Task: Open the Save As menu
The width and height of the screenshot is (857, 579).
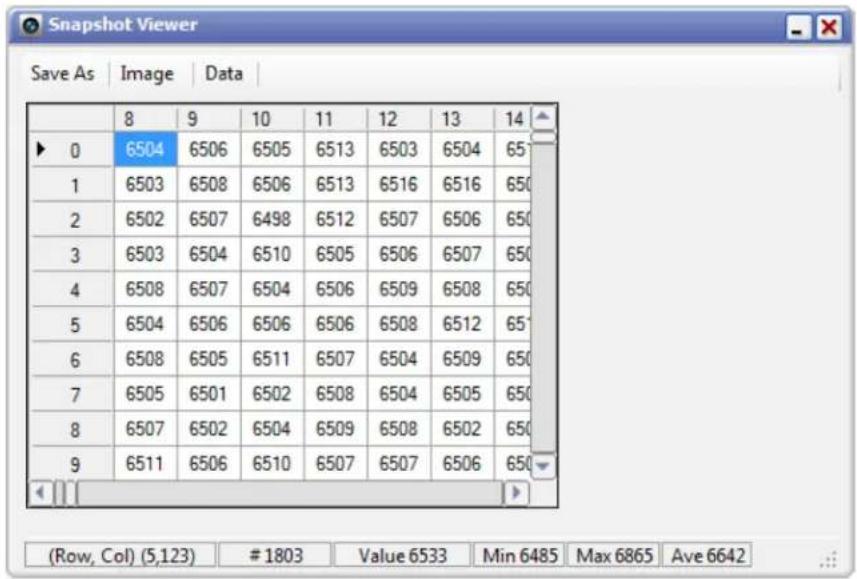Action: 62,73
